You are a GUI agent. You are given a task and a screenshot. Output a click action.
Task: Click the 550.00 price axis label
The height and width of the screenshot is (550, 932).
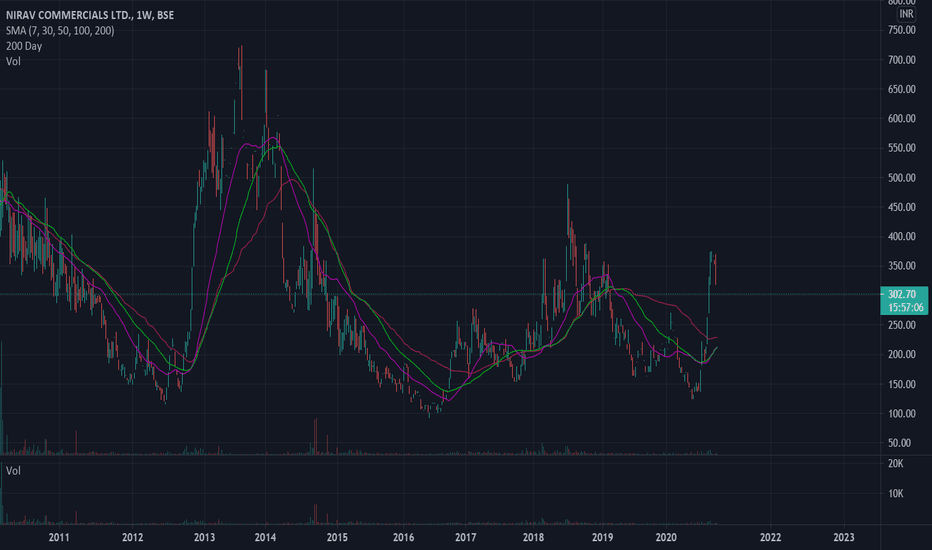coord(902,148)
